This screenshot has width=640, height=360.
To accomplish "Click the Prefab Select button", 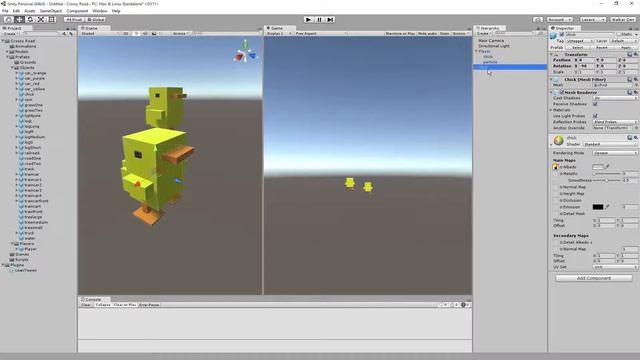I will (x=578, y=47).
